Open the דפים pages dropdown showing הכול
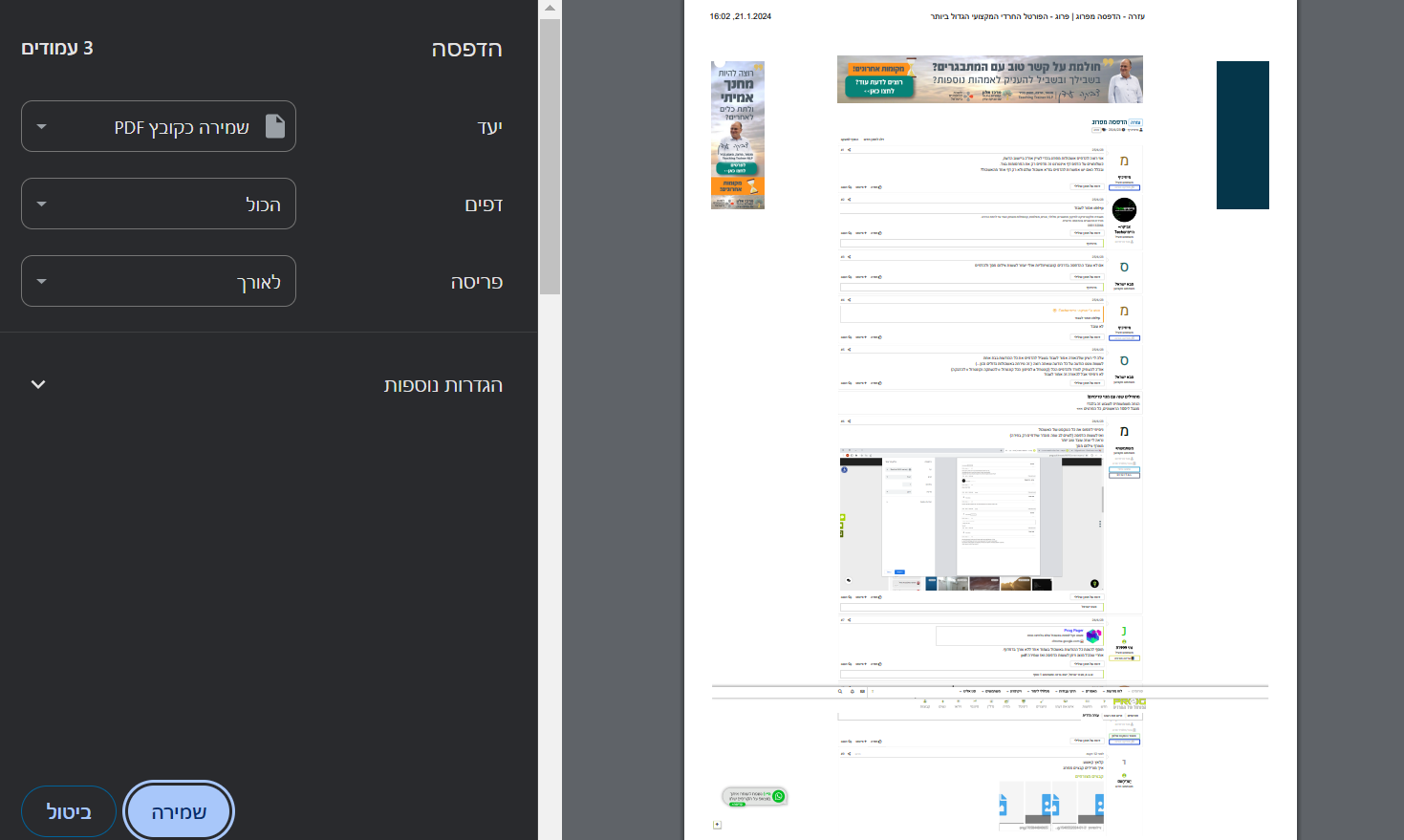1404x840 pixels. point(159,204)
